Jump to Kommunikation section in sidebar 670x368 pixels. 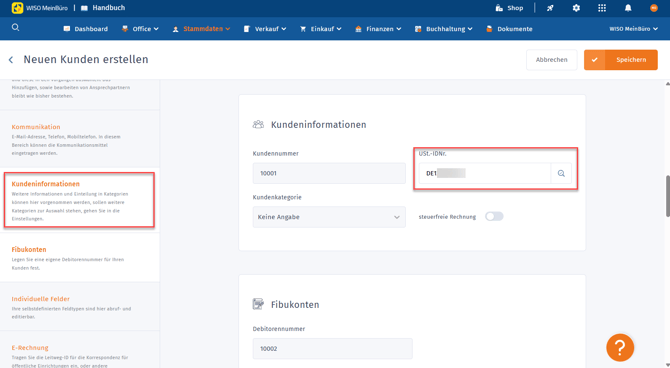point(36,127)
